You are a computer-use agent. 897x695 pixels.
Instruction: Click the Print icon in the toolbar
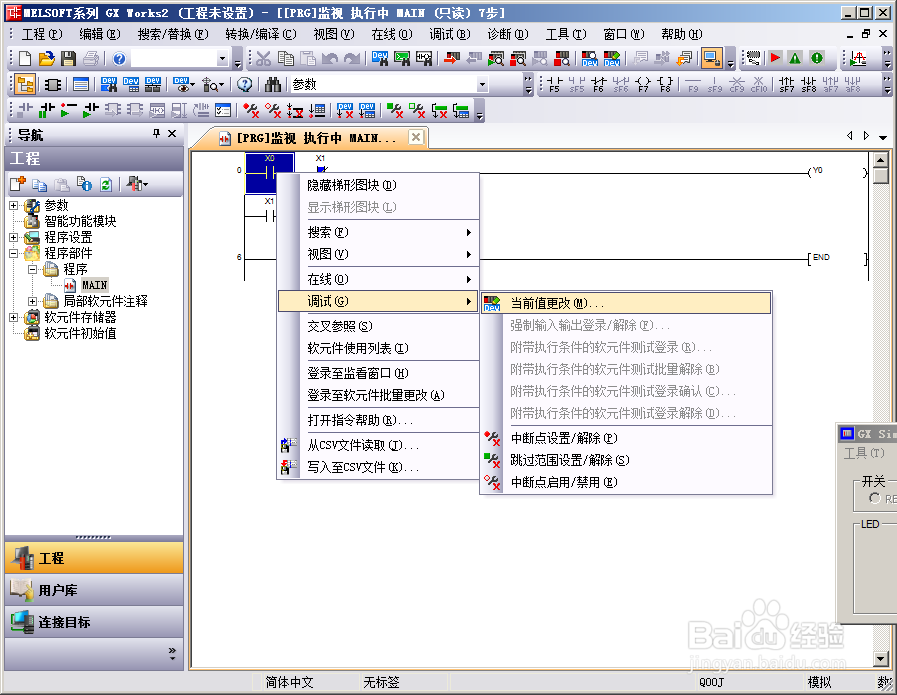pos(90,58)
